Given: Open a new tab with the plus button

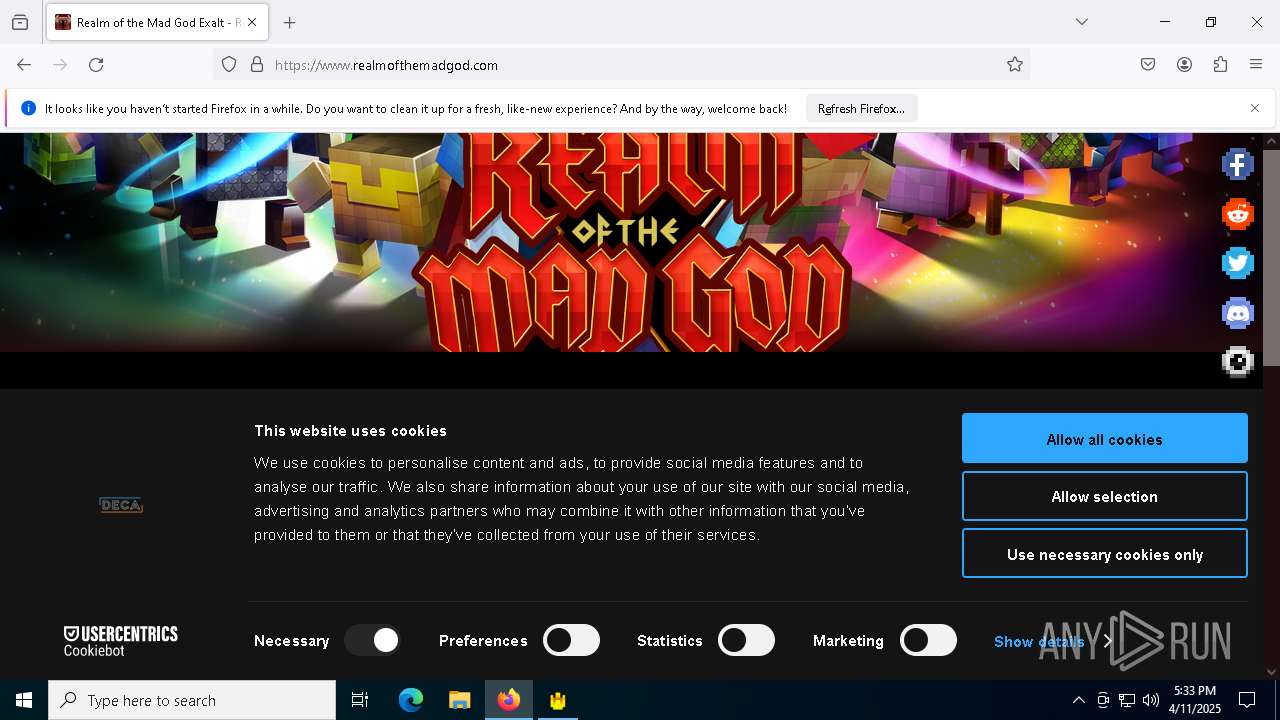Looking at the screenshot, I should tap(290, 22).
